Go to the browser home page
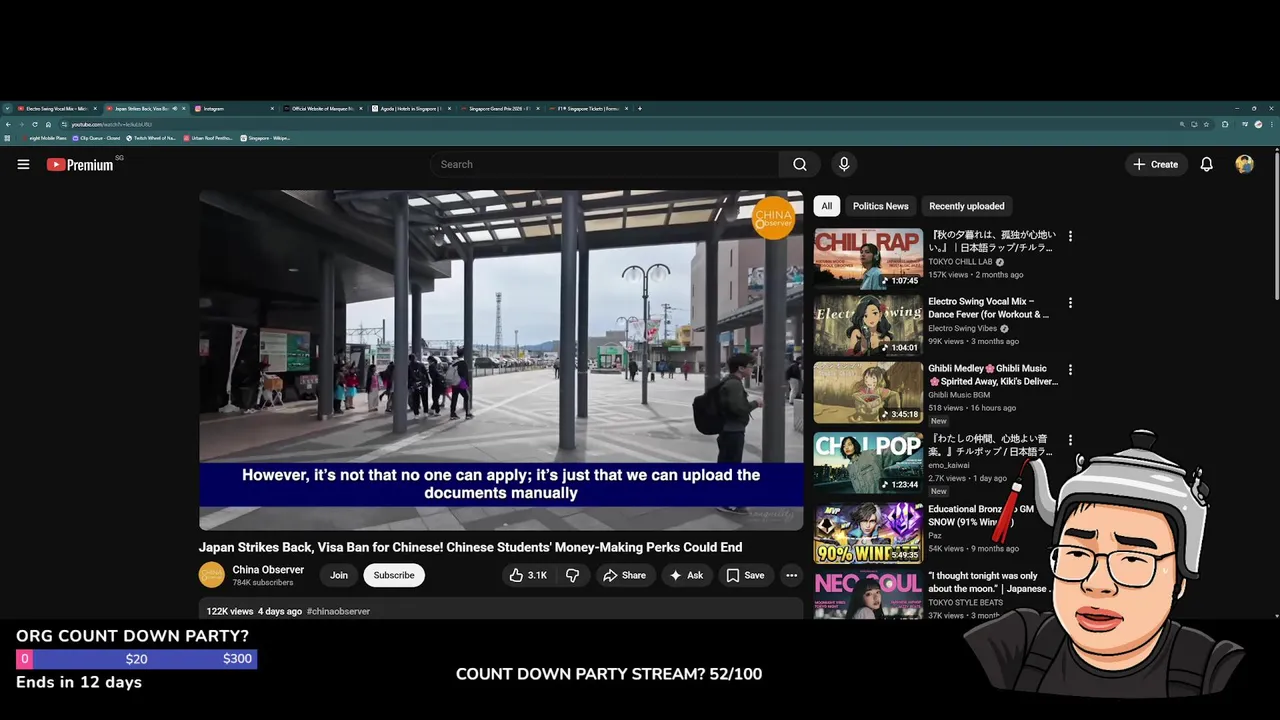The width and height of the screenshot is (1280, 720). (48, 124)
